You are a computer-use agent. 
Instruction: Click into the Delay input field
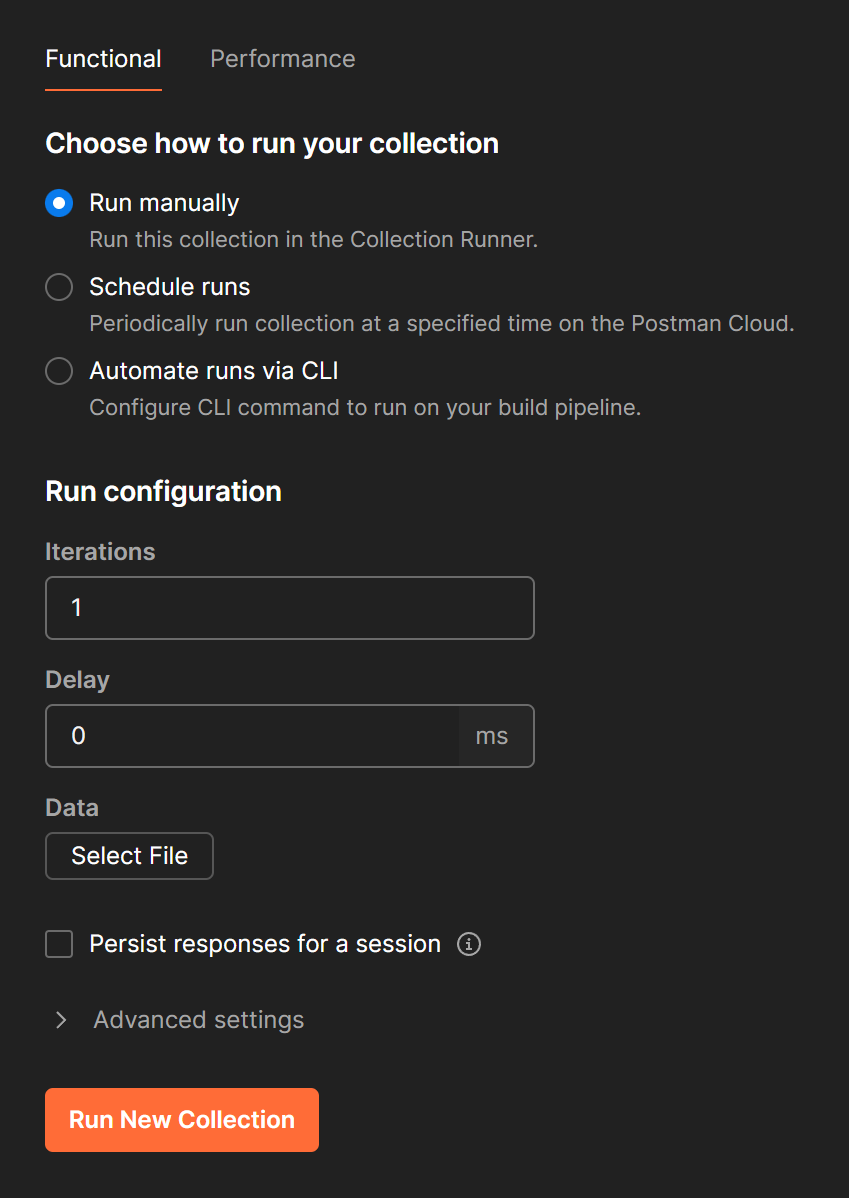252,736
